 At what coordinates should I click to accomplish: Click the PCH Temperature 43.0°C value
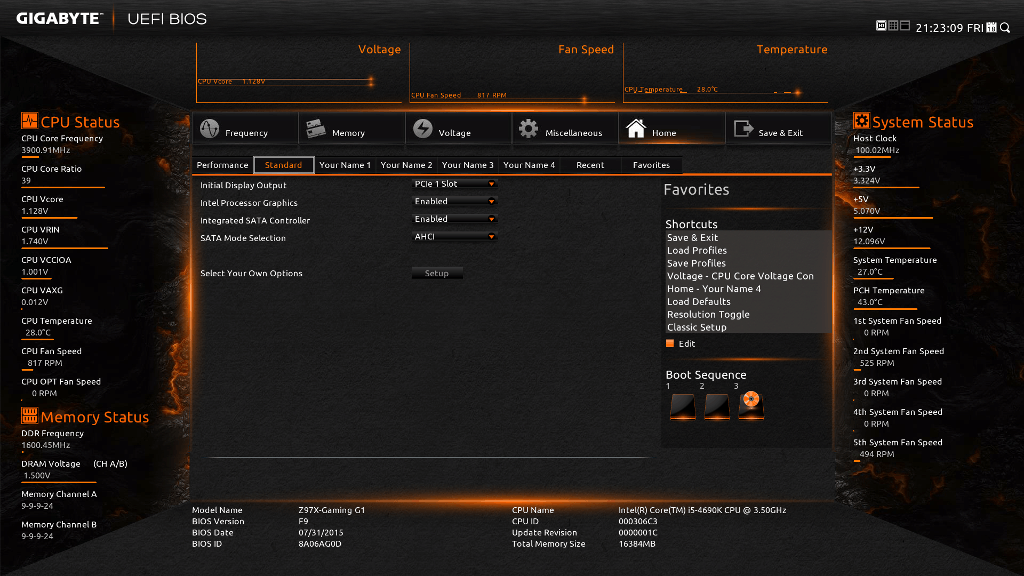pyautogui.click(x=870, y=302)
